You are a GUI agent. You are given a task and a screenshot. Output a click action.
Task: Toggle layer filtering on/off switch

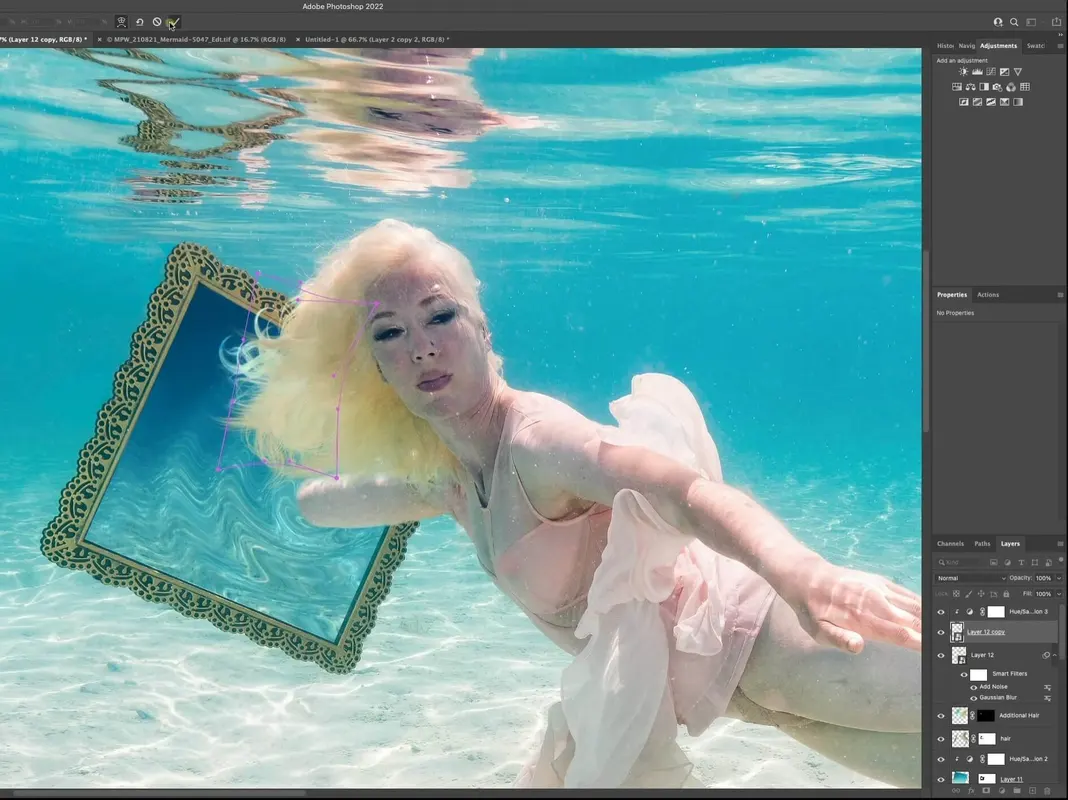pyautogui.click(x=1061, y=560)
